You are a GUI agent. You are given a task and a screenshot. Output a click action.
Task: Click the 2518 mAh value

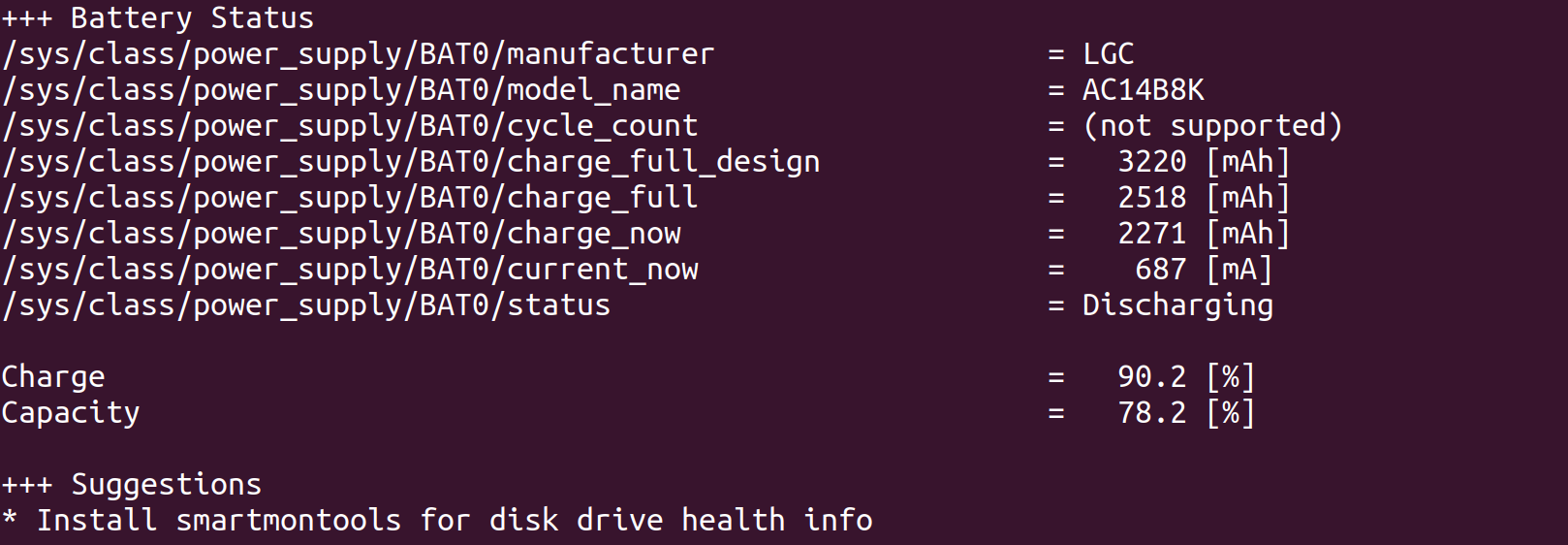tap(1204, 198)
